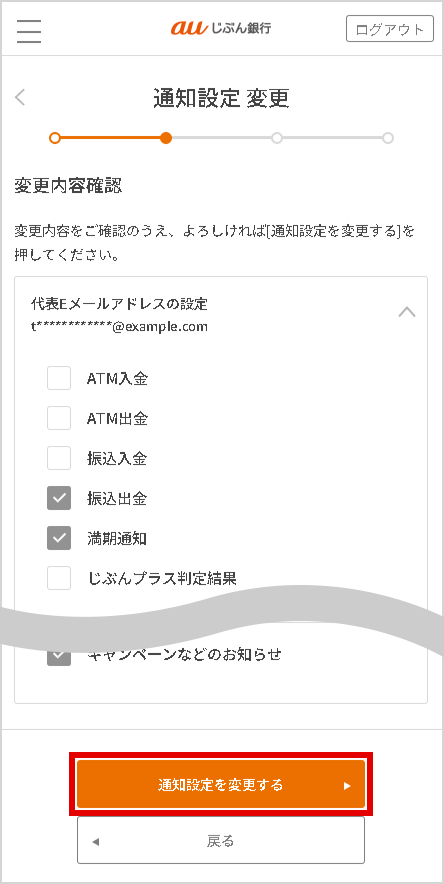The width and height of the screenshot is (444, 884).
Task: Click the last step progress circle
Action: point(388,138)
